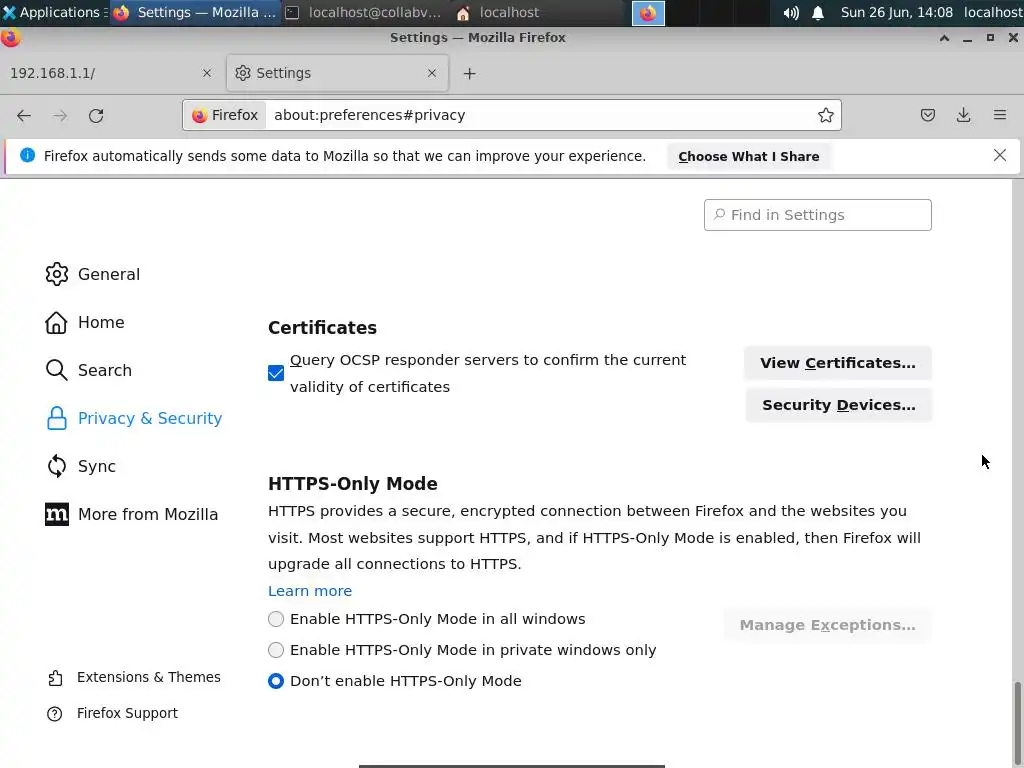Reload the current page

click(96, 115)
